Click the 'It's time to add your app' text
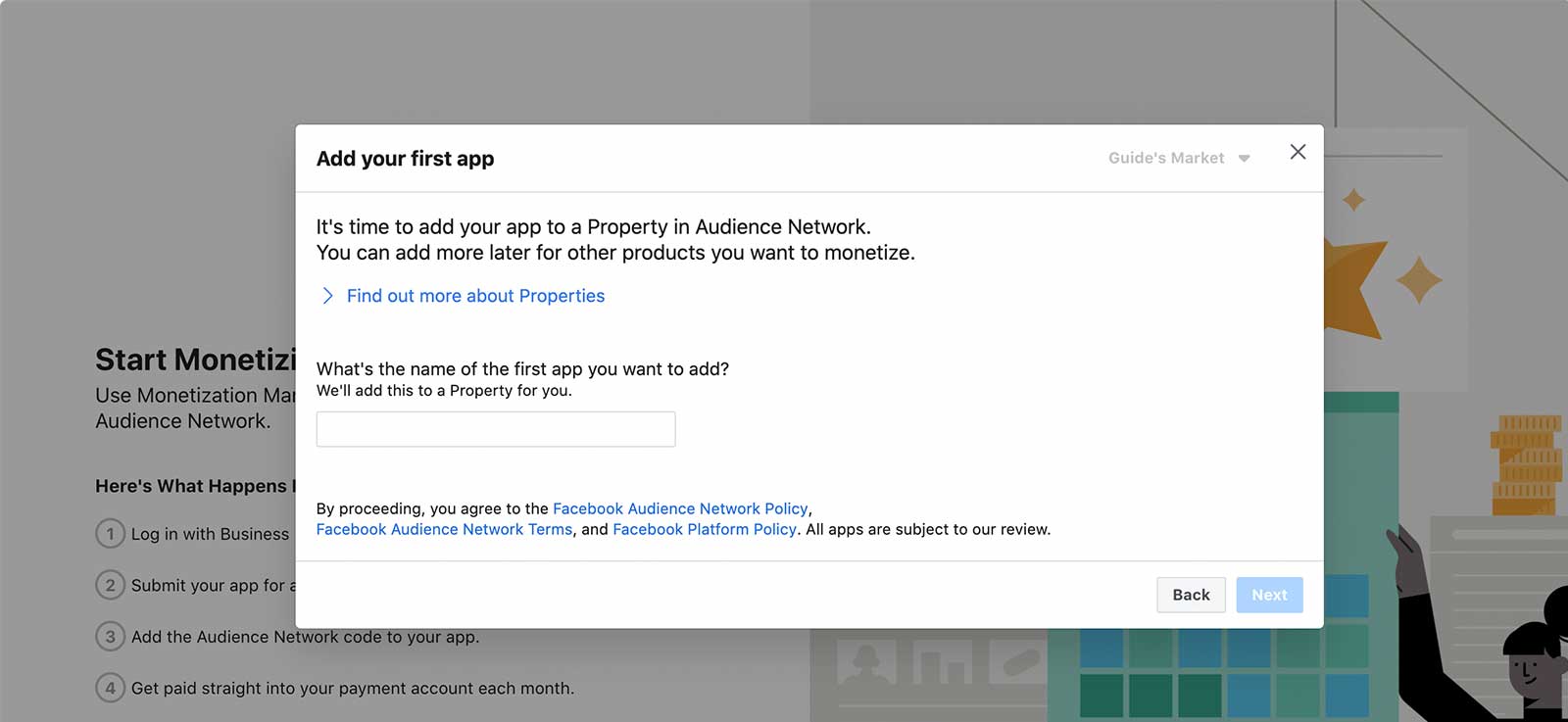Viewport: 1568px width, 722px height. 593,227
